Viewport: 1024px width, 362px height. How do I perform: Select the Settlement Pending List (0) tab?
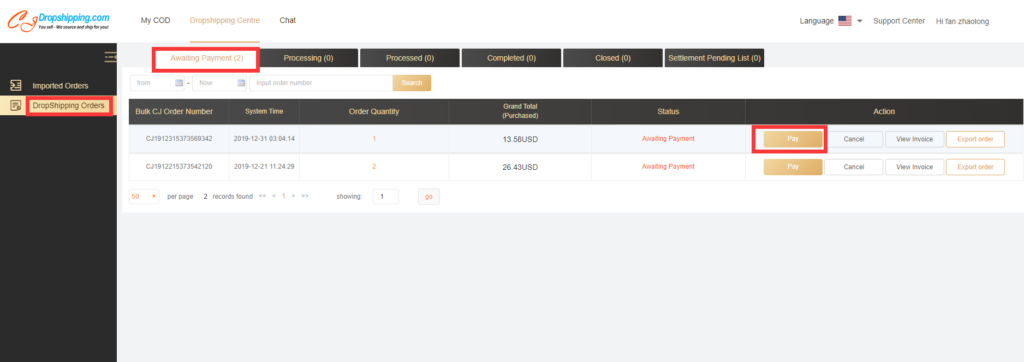[x=714, y=58]
